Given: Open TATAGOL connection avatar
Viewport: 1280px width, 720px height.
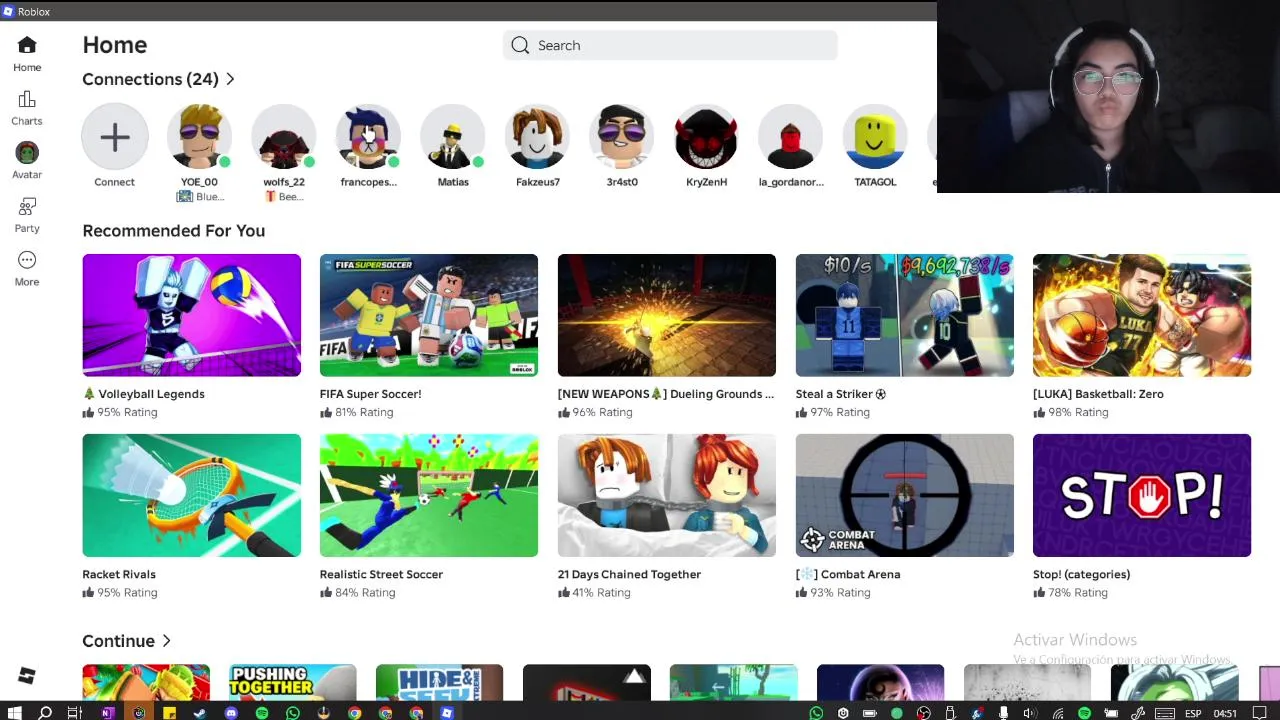Looking at the screenshot, I should tap(875, 137).
